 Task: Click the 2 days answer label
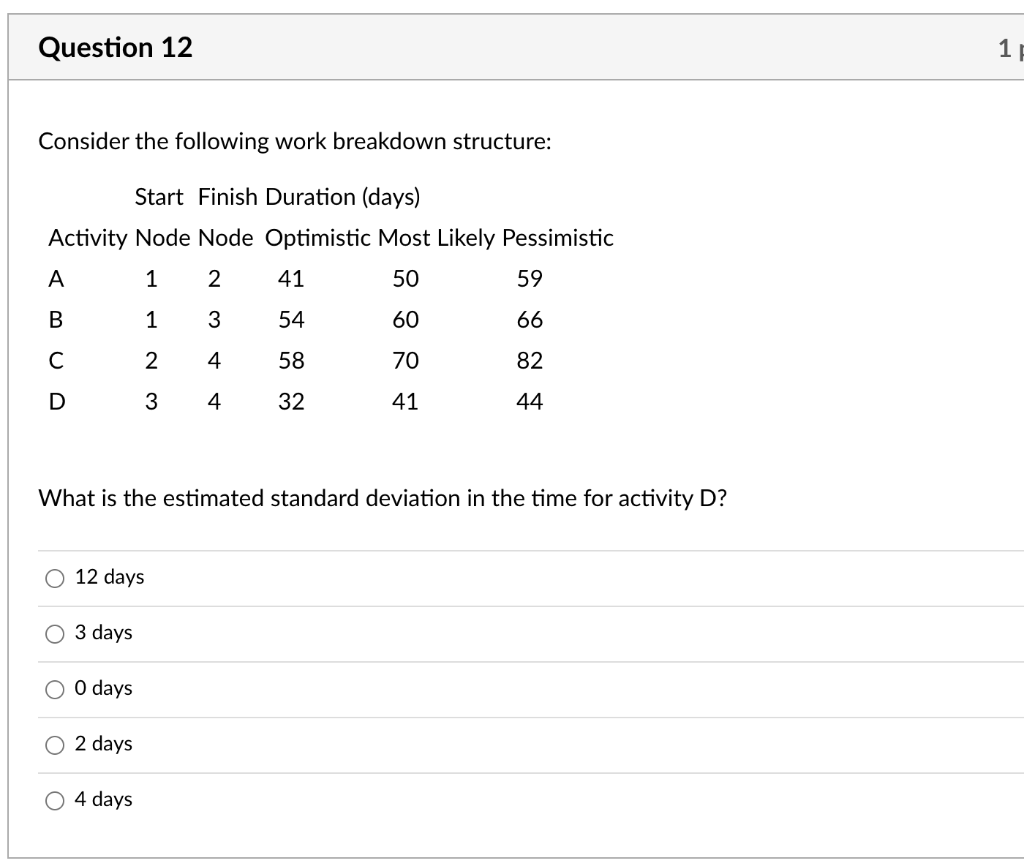click(103, 744)
